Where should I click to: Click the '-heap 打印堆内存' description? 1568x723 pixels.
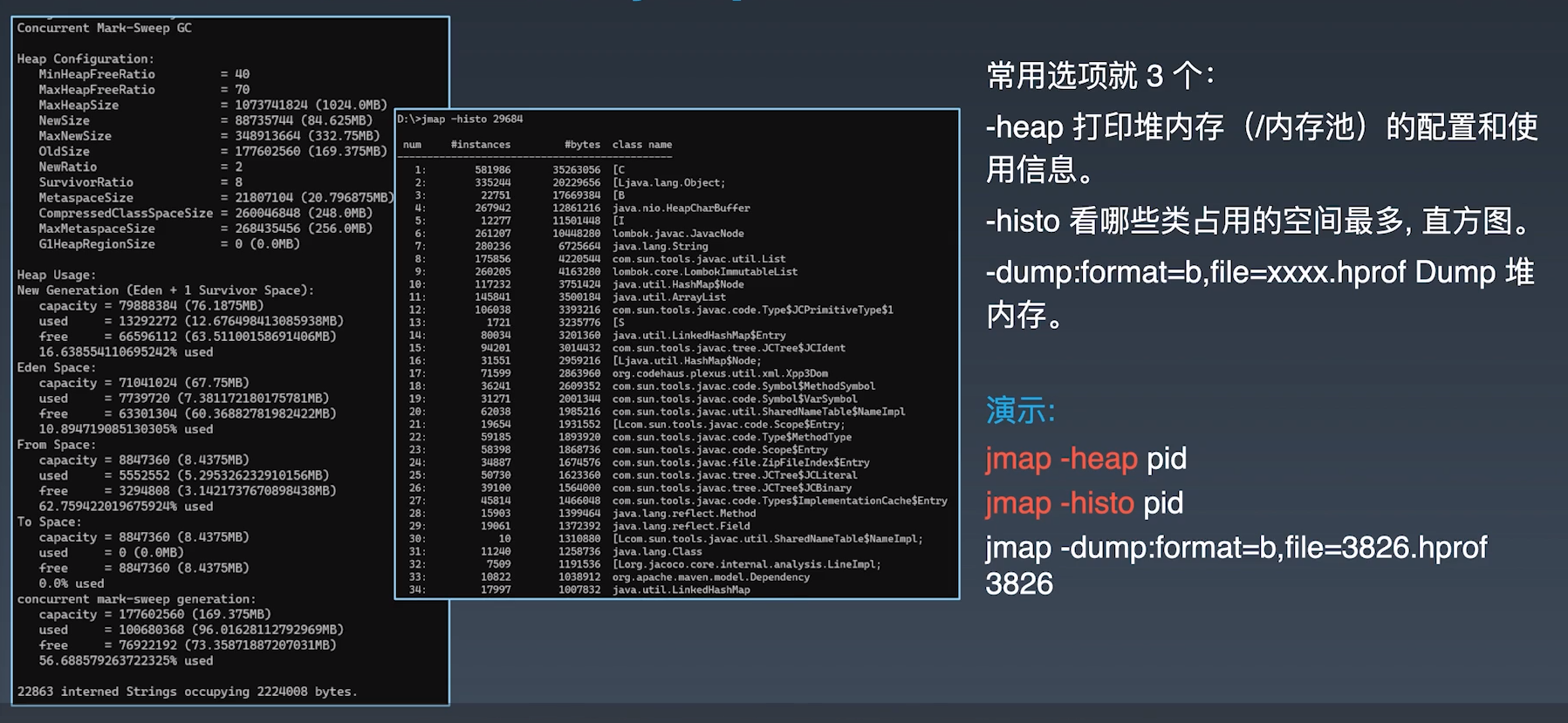coord(1262,148)
